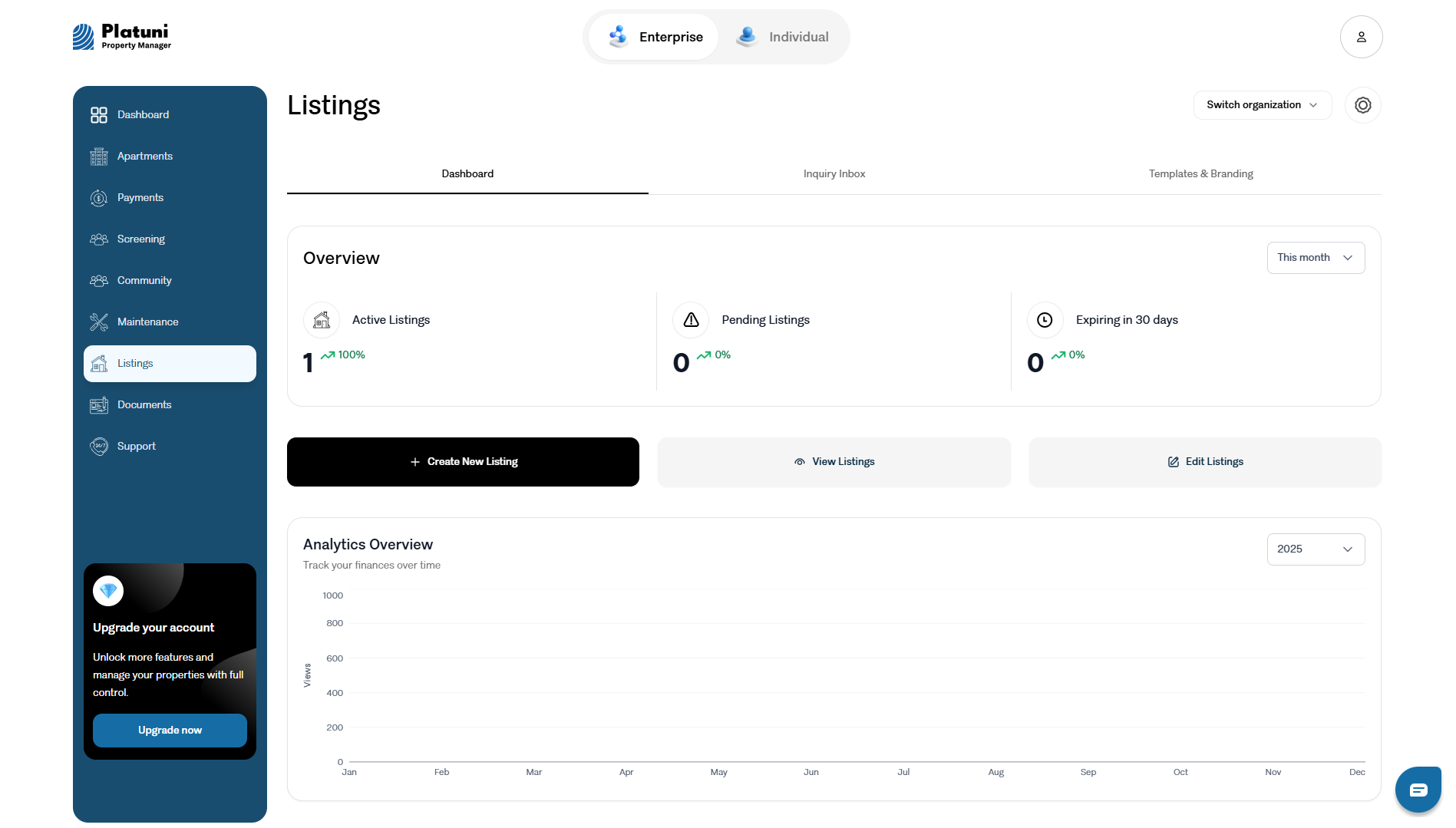The image size is (1456, 828).
Task: Switch to the Inquiry Inbox tab
Action: [834, 174]
